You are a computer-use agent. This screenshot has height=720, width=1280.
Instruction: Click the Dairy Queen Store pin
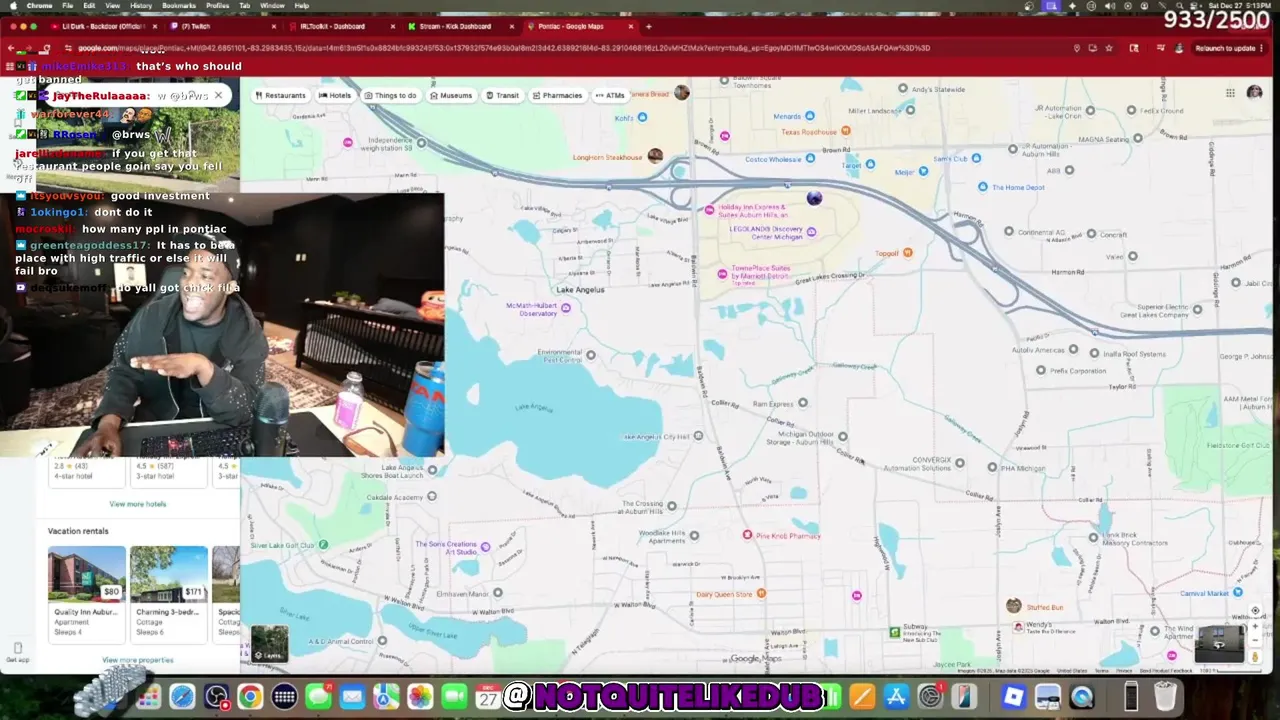click(x=761, y=594)
